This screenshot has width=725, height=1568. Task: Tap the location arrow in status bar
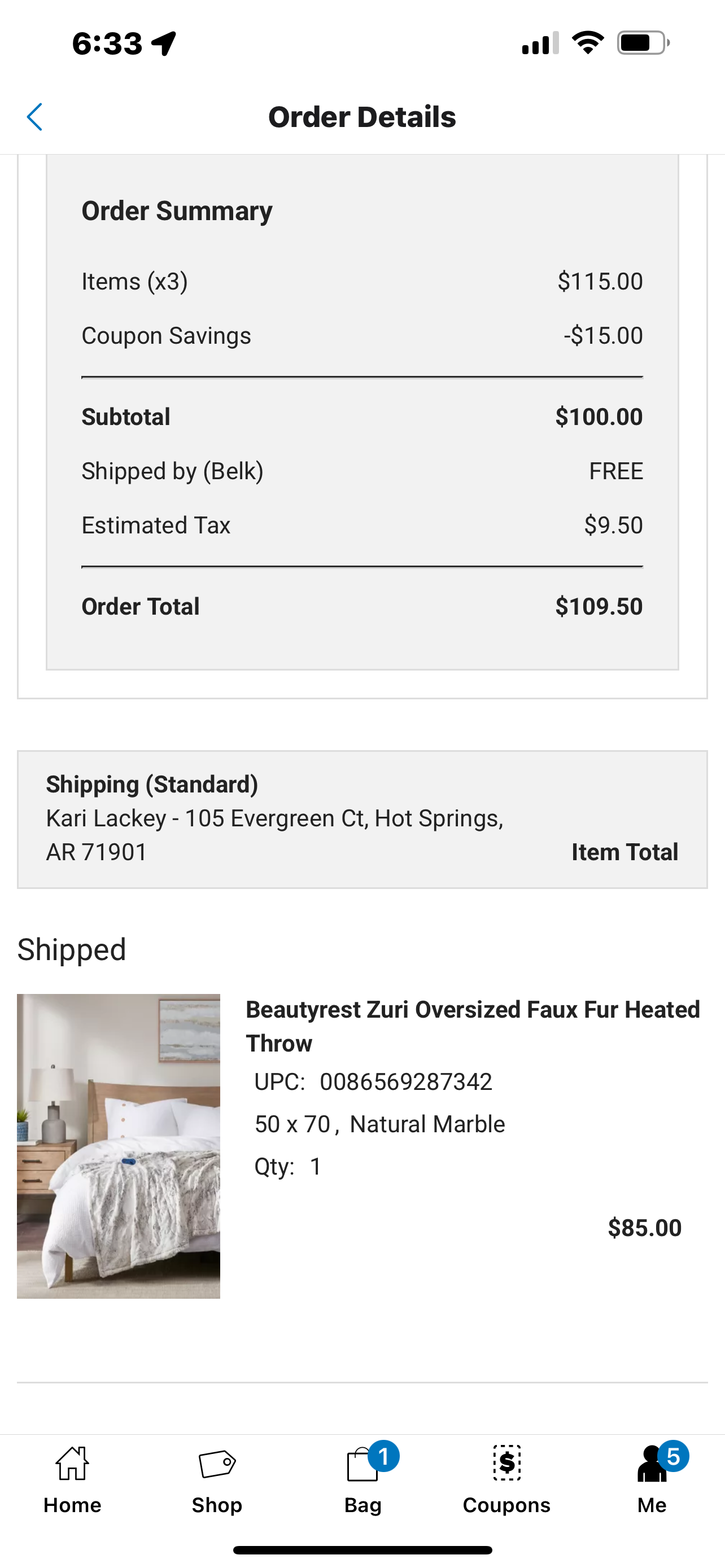click(164, 43)
